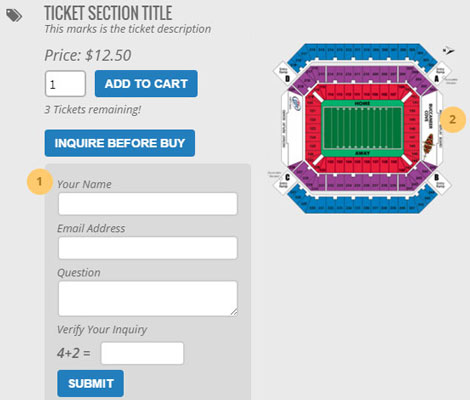Screen dimensions: 470x400
Task: Add the ticket to cart
Action: 146,84
